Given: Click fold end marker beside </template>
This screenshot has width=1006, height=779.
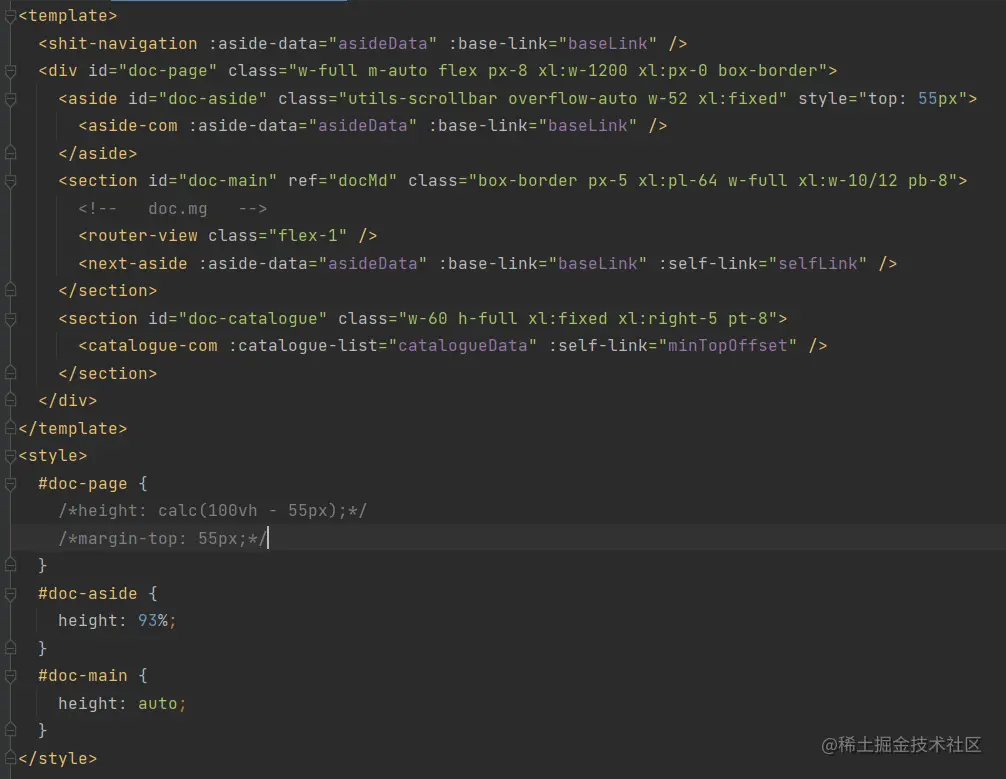Looking at the screenshot, I should point(10,428).
